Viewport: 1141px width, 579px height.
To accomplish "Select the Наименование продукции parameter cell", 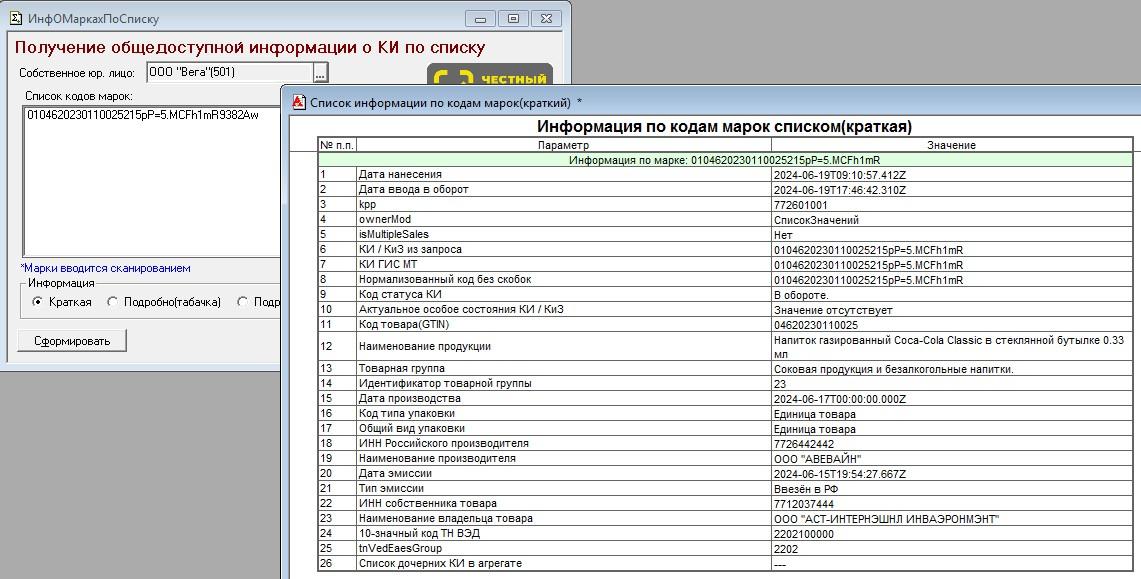I will 563,346.
